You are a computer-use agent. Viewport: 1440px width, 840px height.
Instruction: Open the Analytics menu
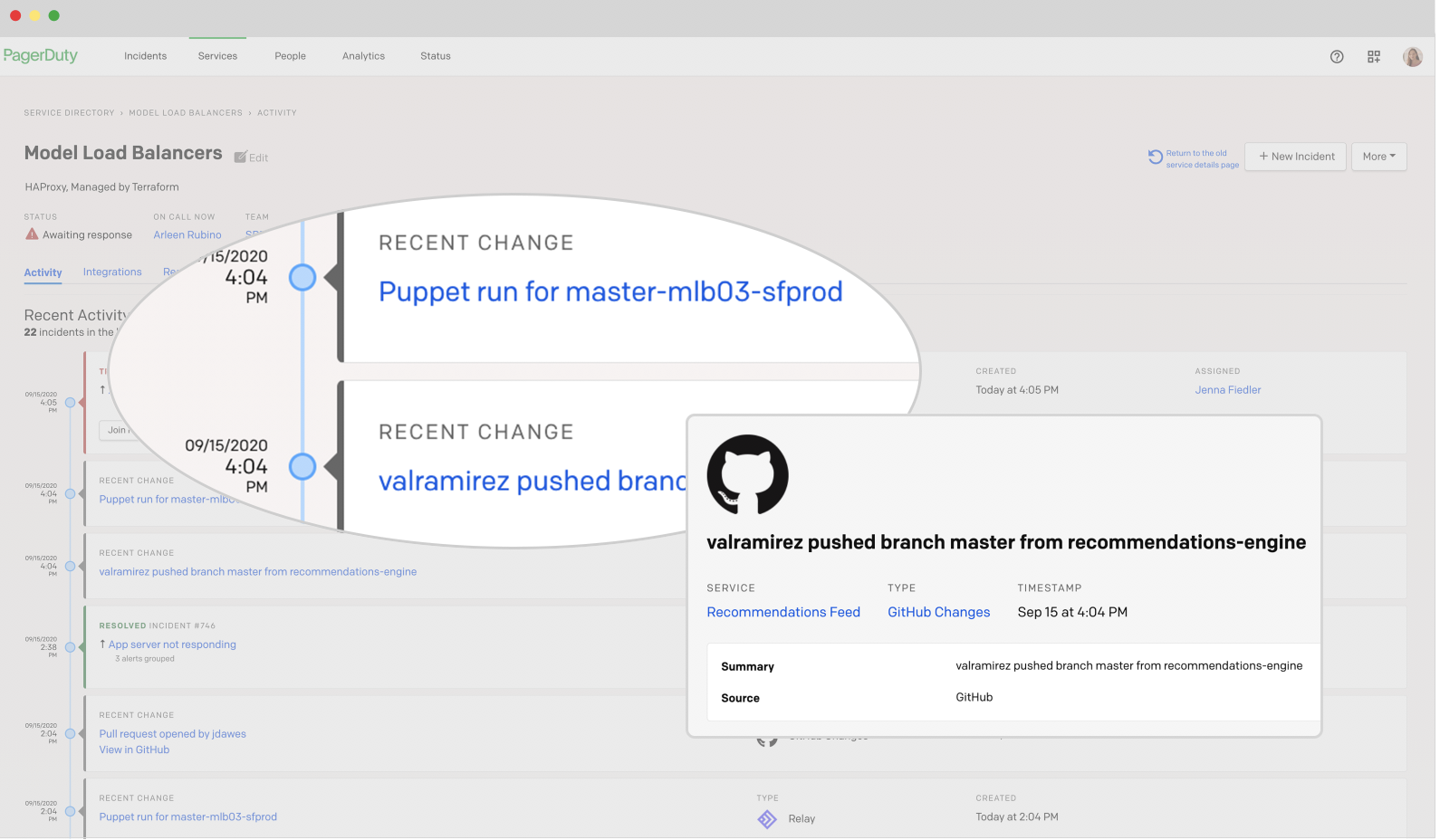coord(363,56)
